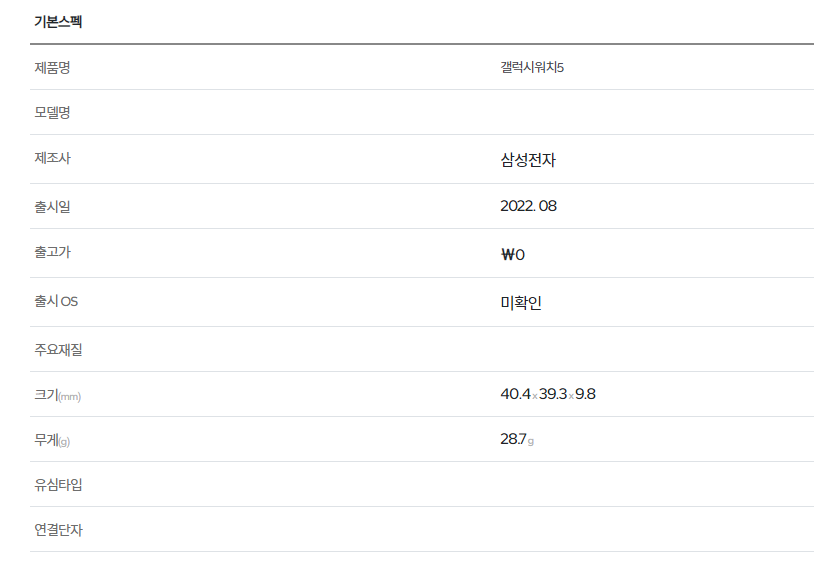This screenshot has width=840, height=561.
Task: Click the 제품명 row label
Action: point(52,67)
